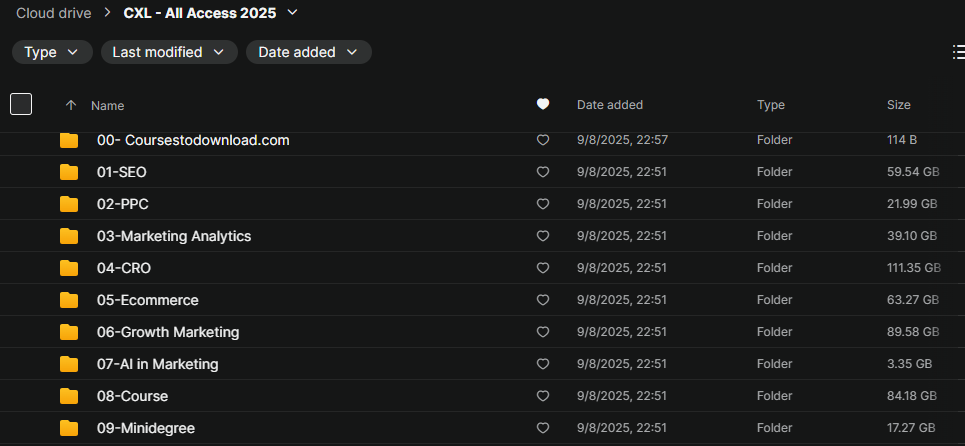
Task: Click the favorites heart column header icon
Action: point(543,105)
